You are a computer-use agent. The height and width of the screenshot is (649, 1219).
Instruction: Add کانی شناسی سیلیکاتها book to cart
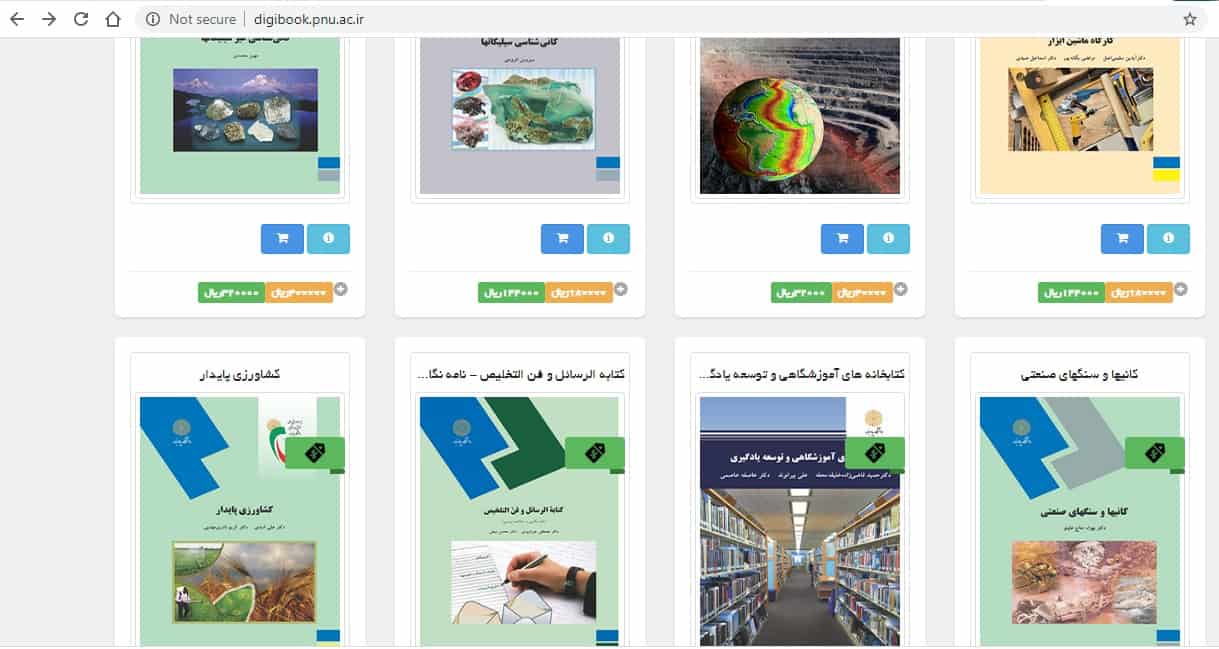tap(562, 239)
